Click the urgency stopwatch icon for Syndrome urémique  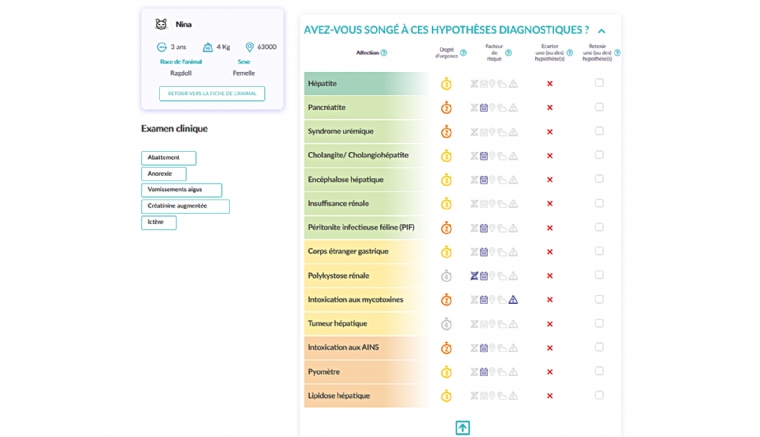[x=446, y=132]
